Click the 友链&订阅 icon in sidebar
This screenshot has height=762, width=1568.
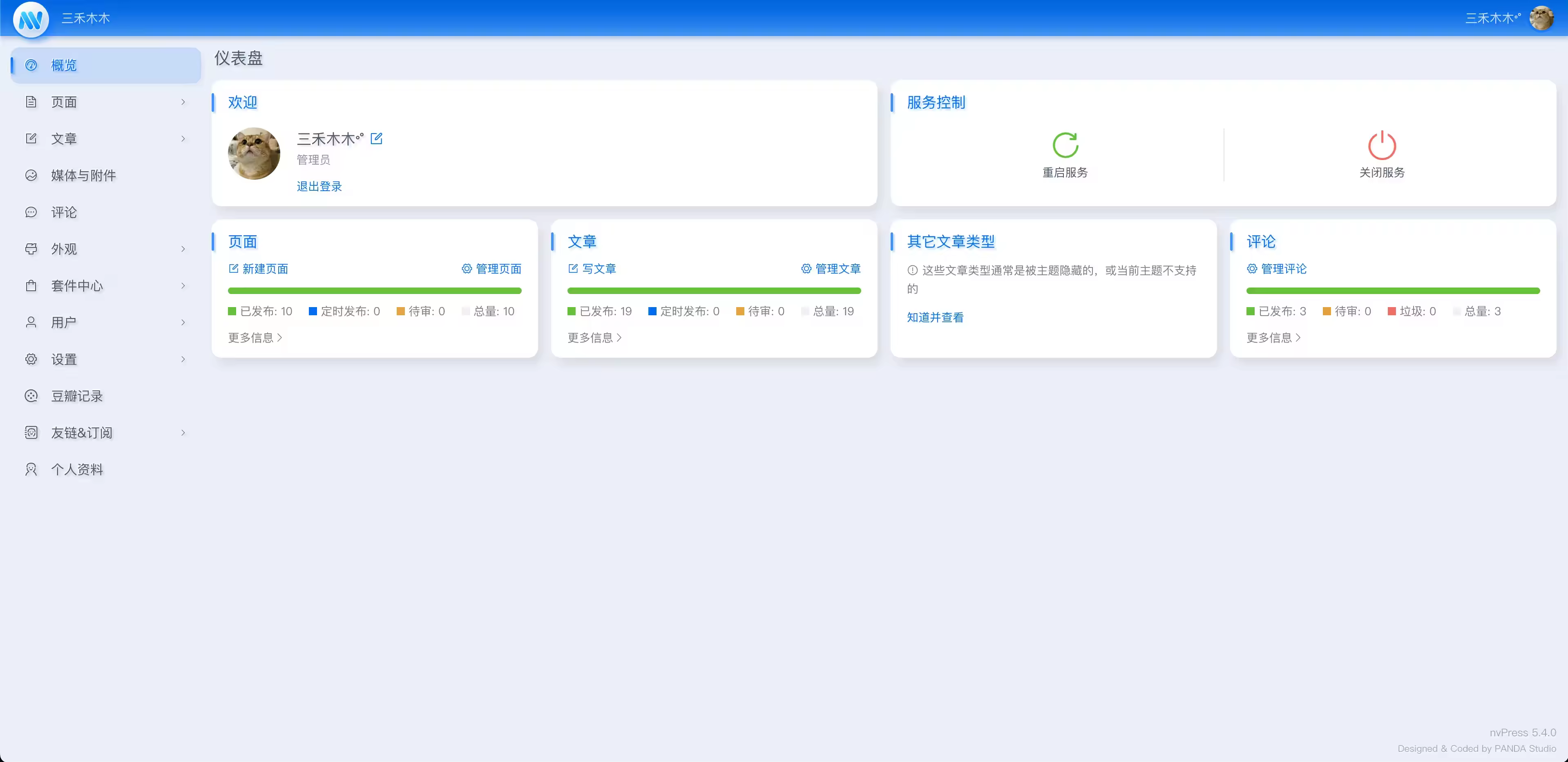click(31, 432)
